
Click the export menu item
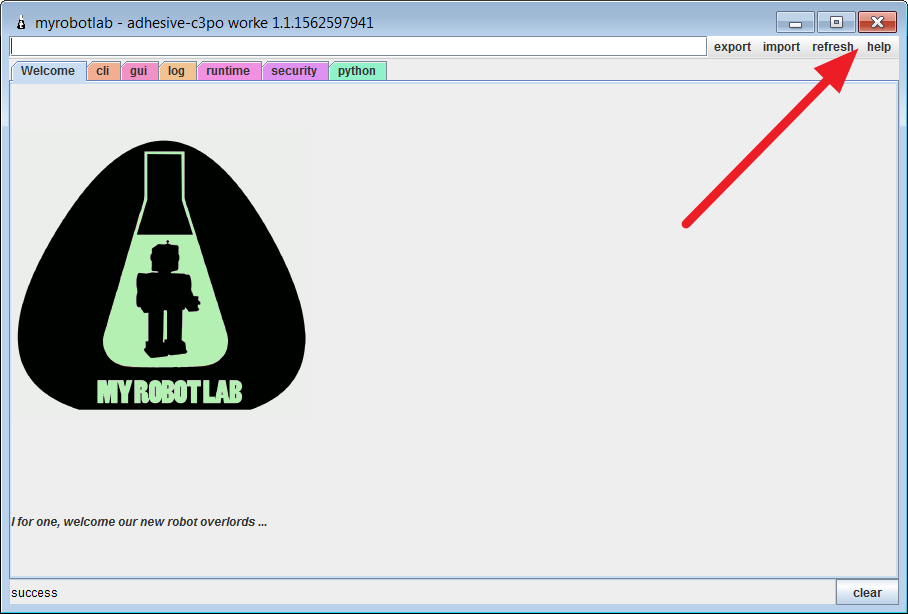pos(733,47)
